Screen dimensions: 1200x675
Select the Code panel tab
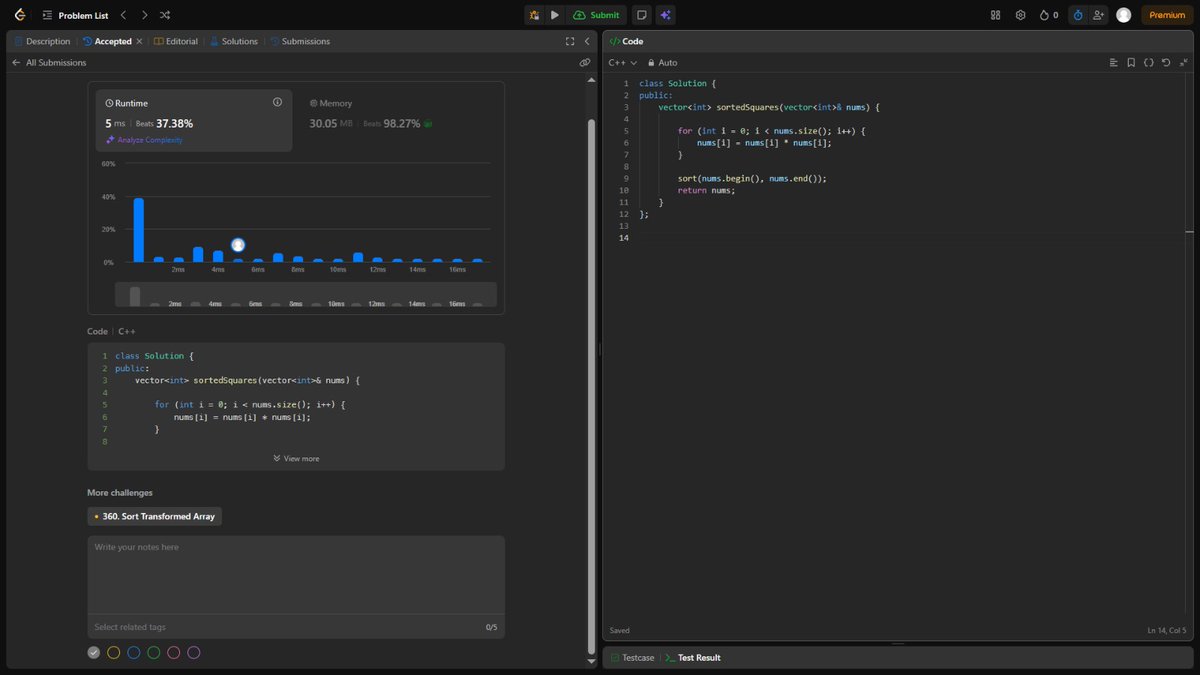(626, 41)
